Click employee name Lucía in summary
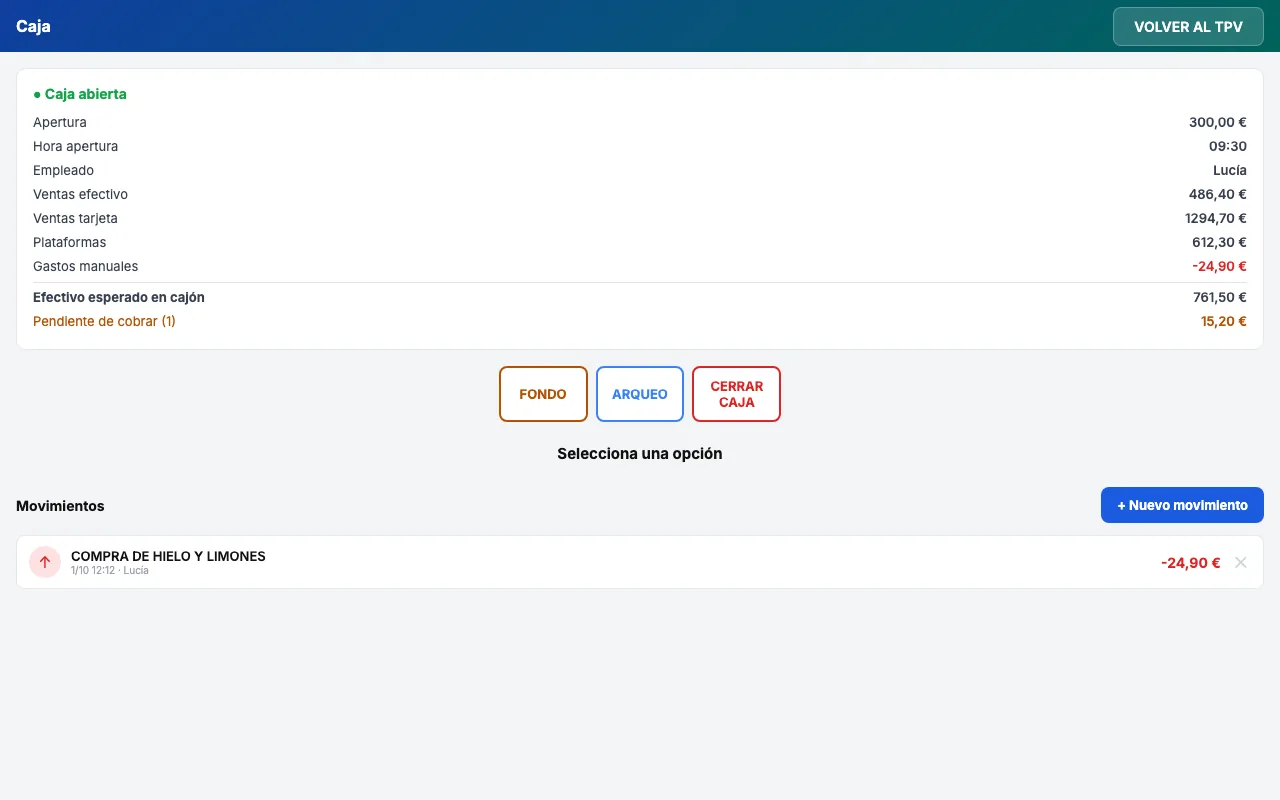This screenshot has height=800, width=1280. pos(1230,170)
